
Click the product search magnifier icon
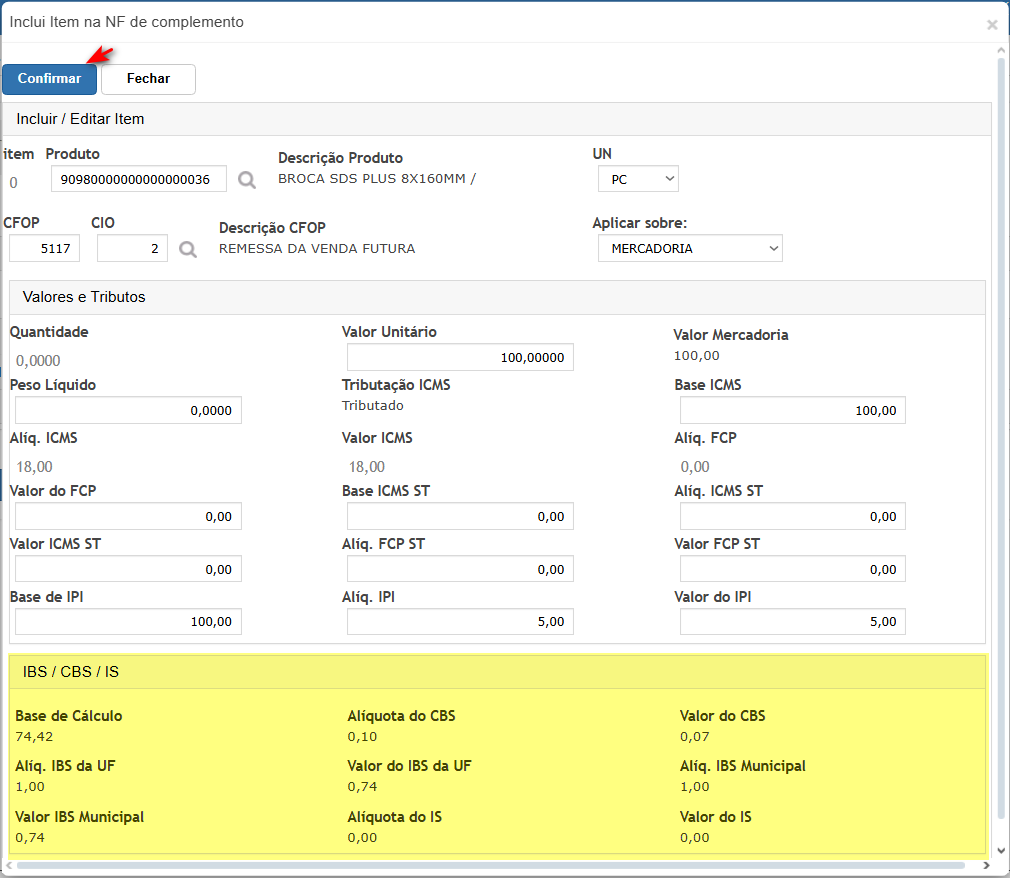pos(246,180)
